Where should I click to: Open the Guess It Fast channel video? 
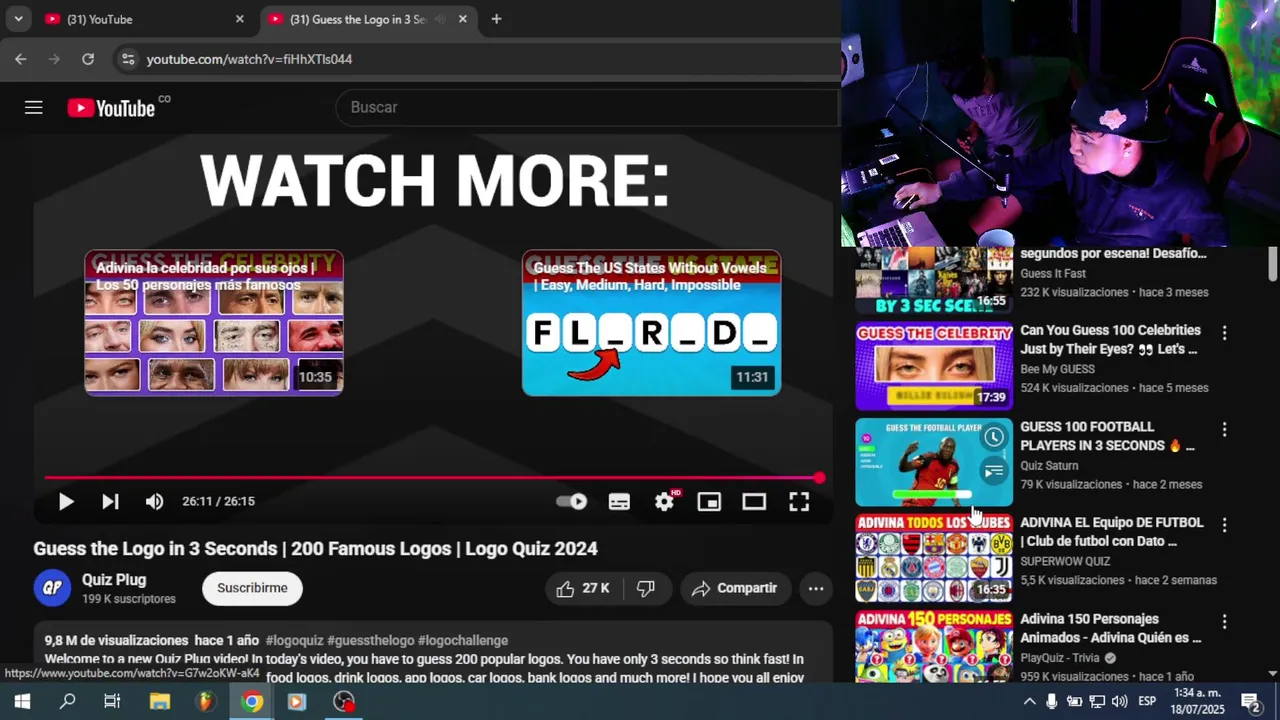934,280
